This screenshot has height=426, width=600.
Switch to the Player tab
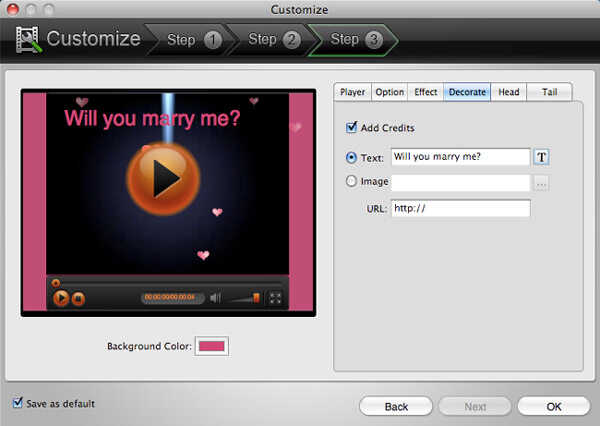coord(353,92)
